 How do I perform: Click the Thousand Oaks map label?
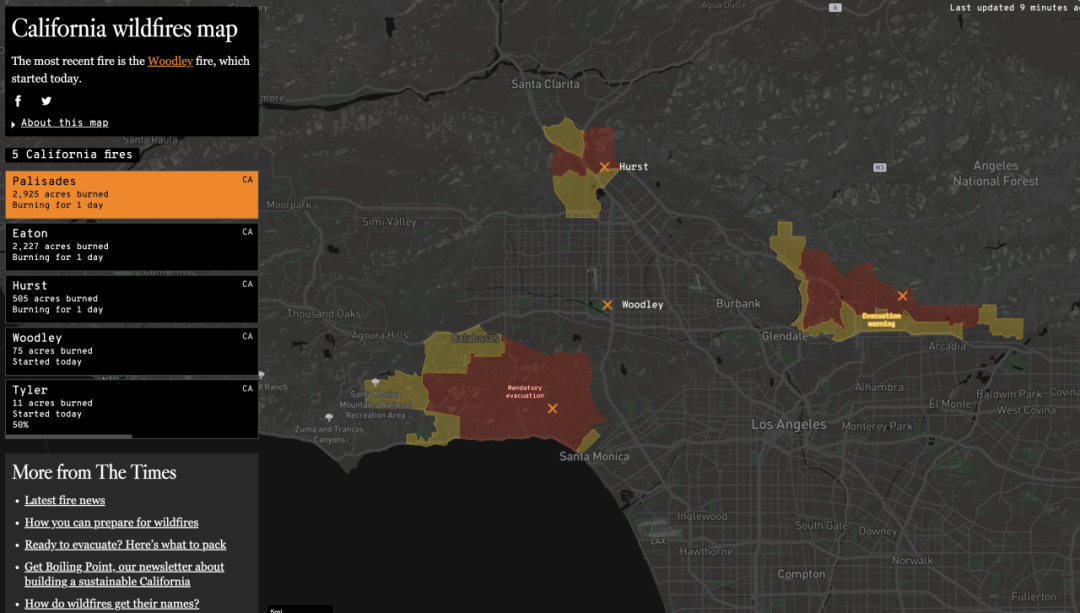(x=324, y=313)
